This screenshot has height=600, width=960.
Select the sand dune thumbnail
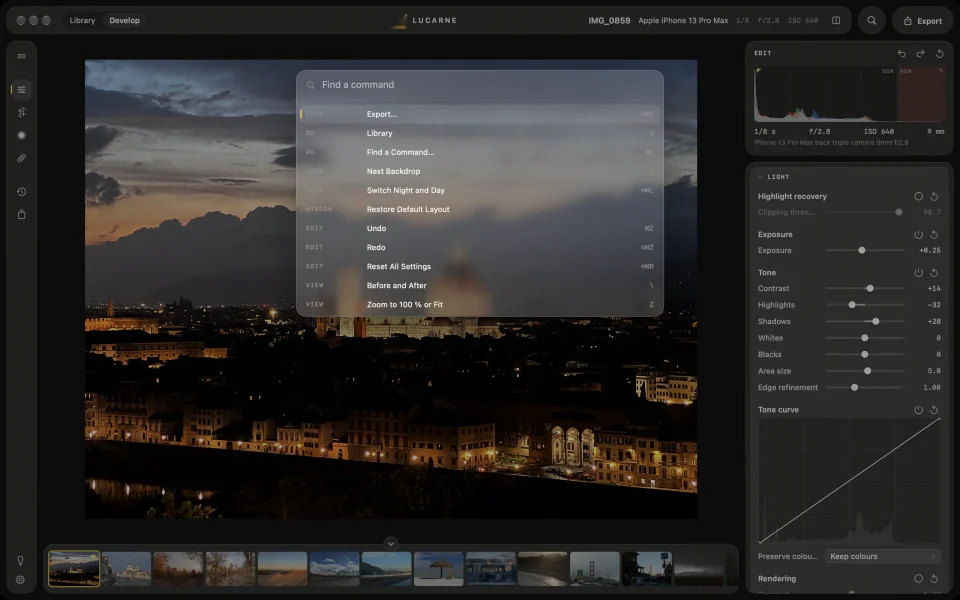tap(282, 569)
